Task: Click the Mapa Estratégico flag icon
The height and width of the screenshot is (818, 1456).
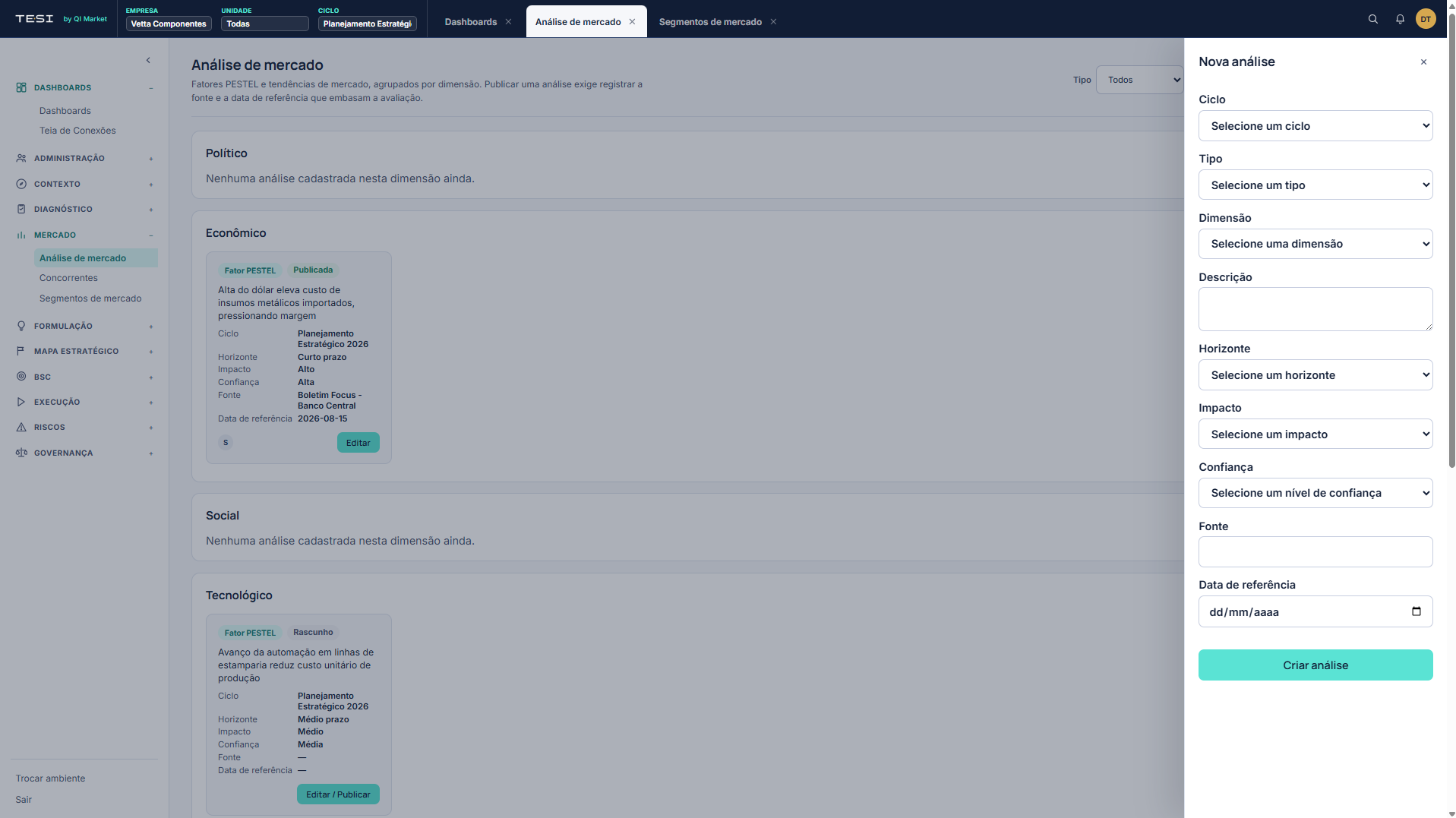Action: tap(21, 351)
